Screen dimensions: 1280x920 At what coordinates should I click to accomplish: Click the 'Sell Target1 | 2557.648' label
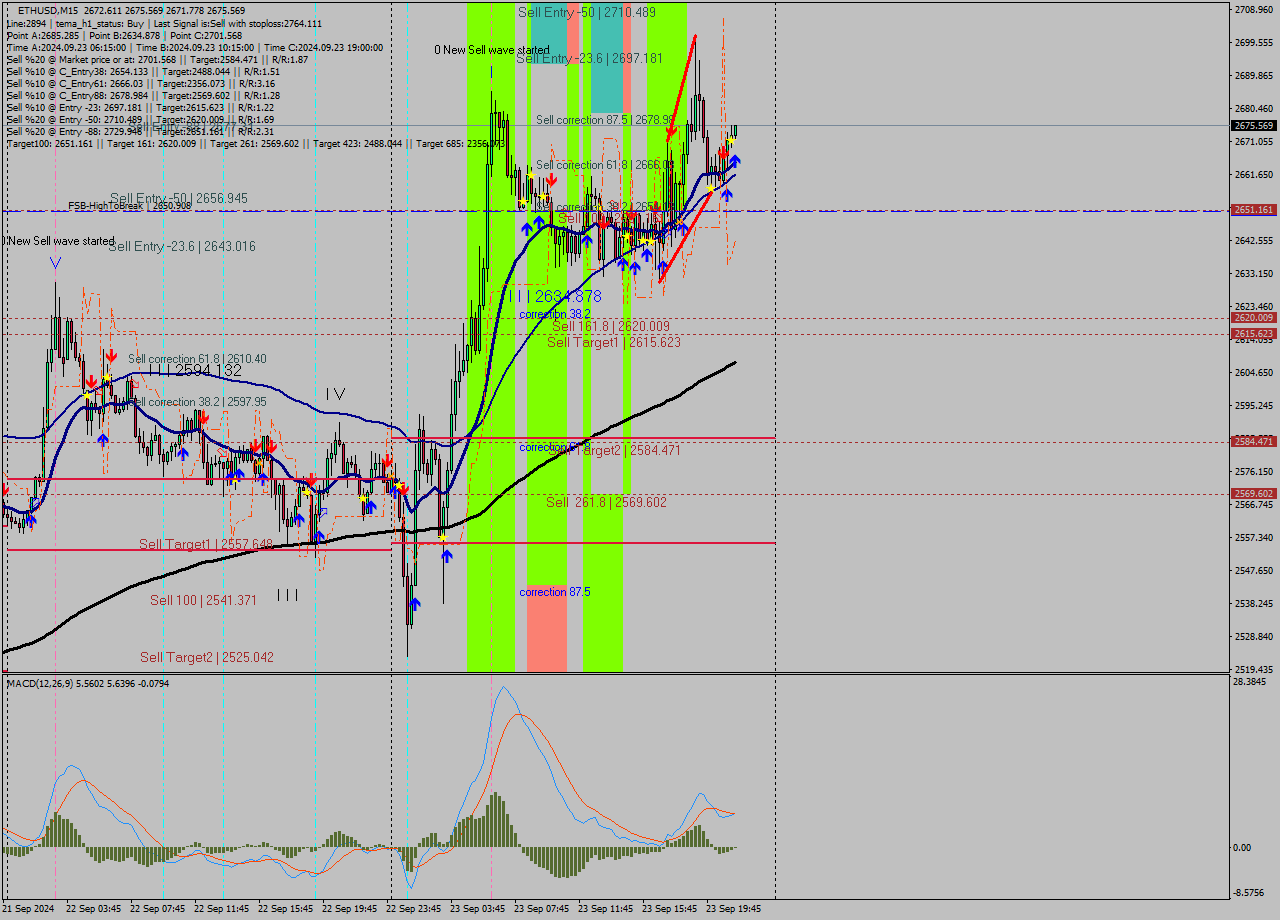click(x=205, y=544)
